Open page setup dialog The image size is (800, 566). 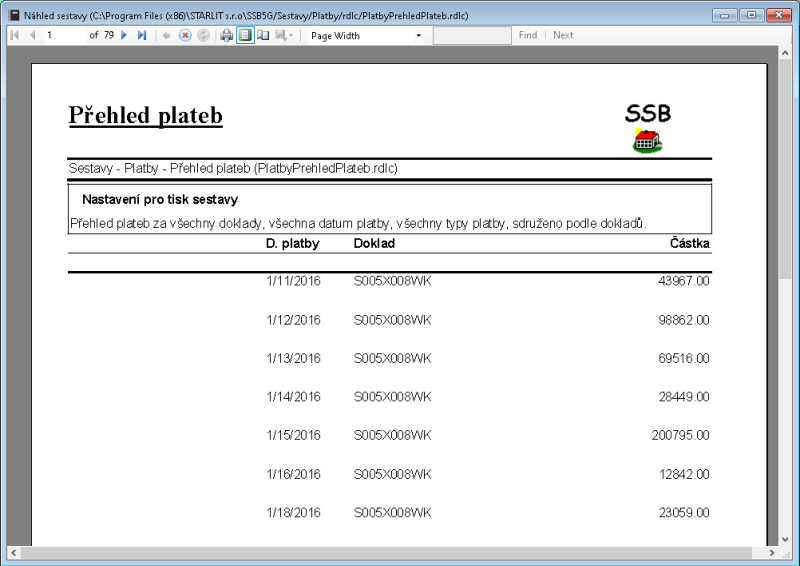pyautogui.click(x=263, y=35)
